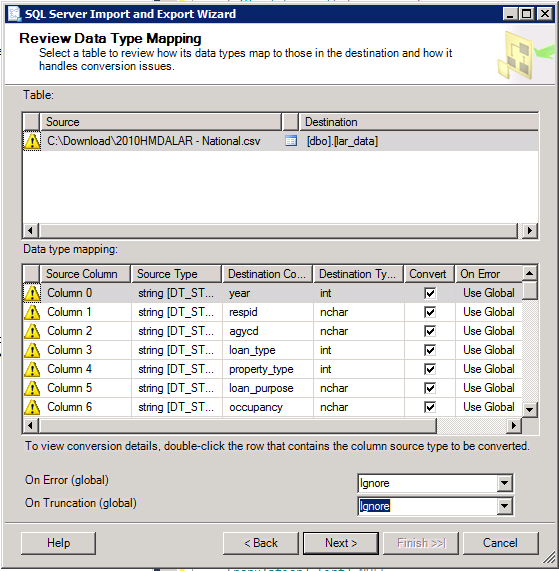Open the On Error (global) dropdown

click(504, 483)
